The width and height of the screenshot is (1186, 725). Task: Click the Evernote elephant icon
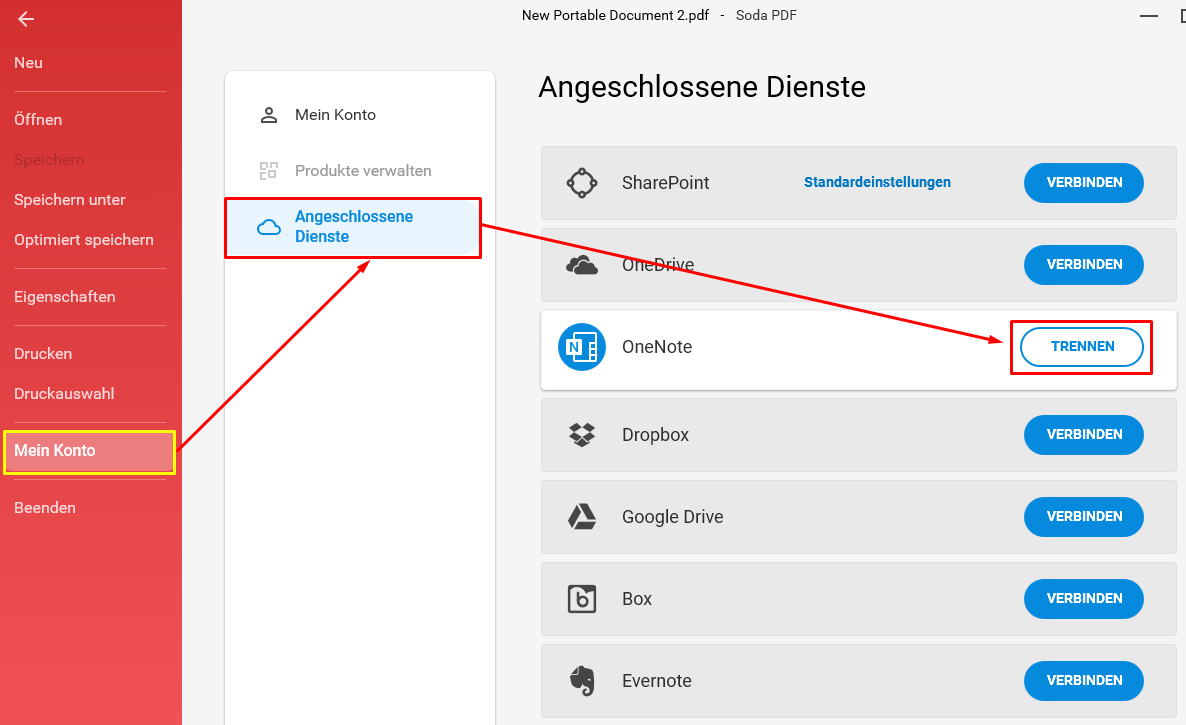(x=582, y=680)
